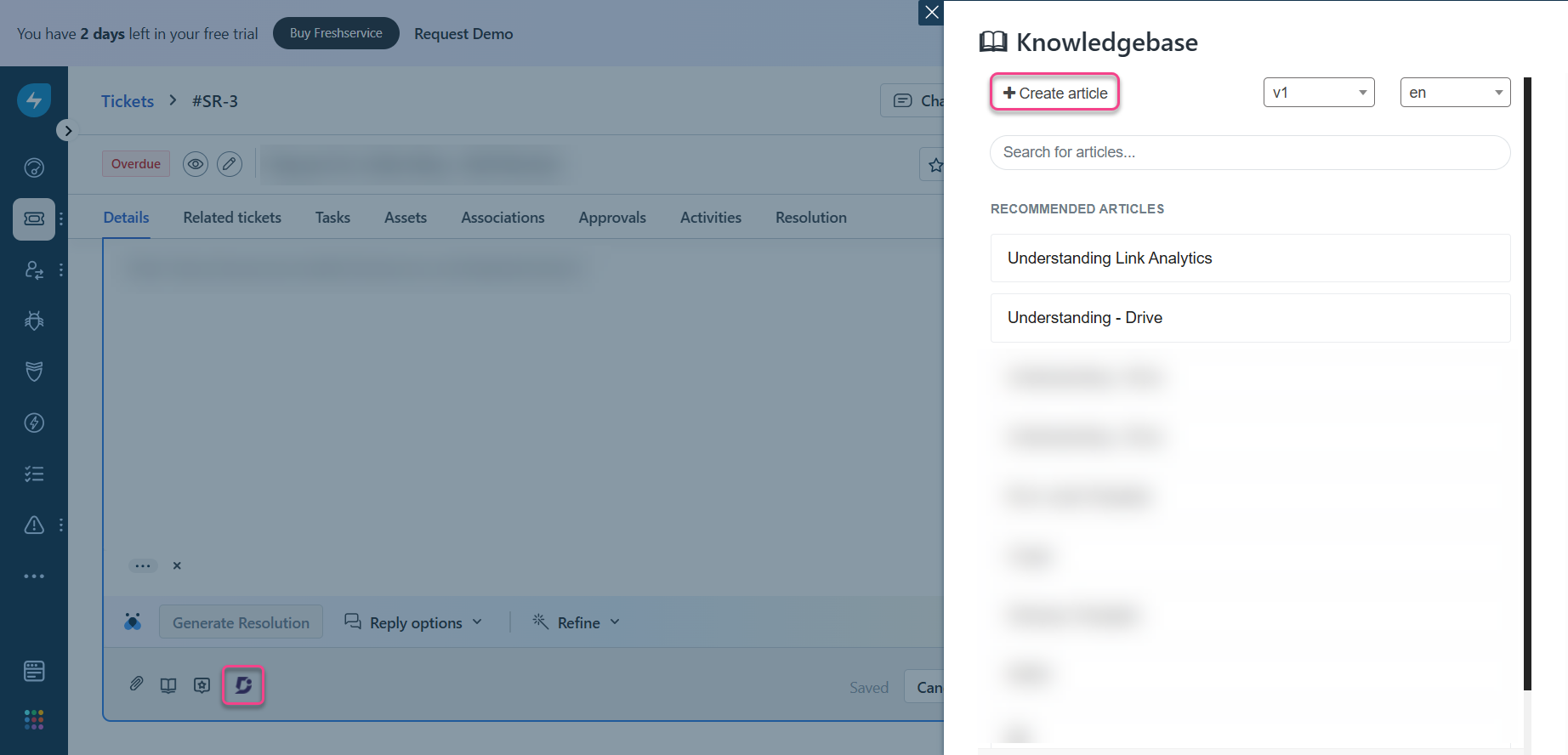
Task: Click the Freddy AI assistant icon
Action: pyautogui.click(x=133, y=622)
